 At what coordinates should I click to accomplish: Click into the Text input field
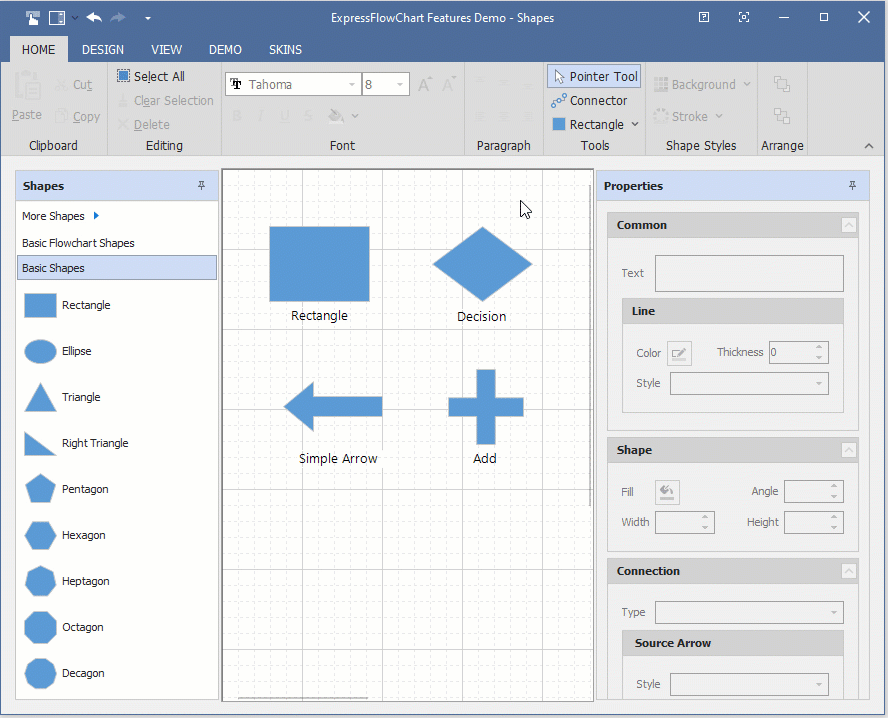click(x=749, y=273)
